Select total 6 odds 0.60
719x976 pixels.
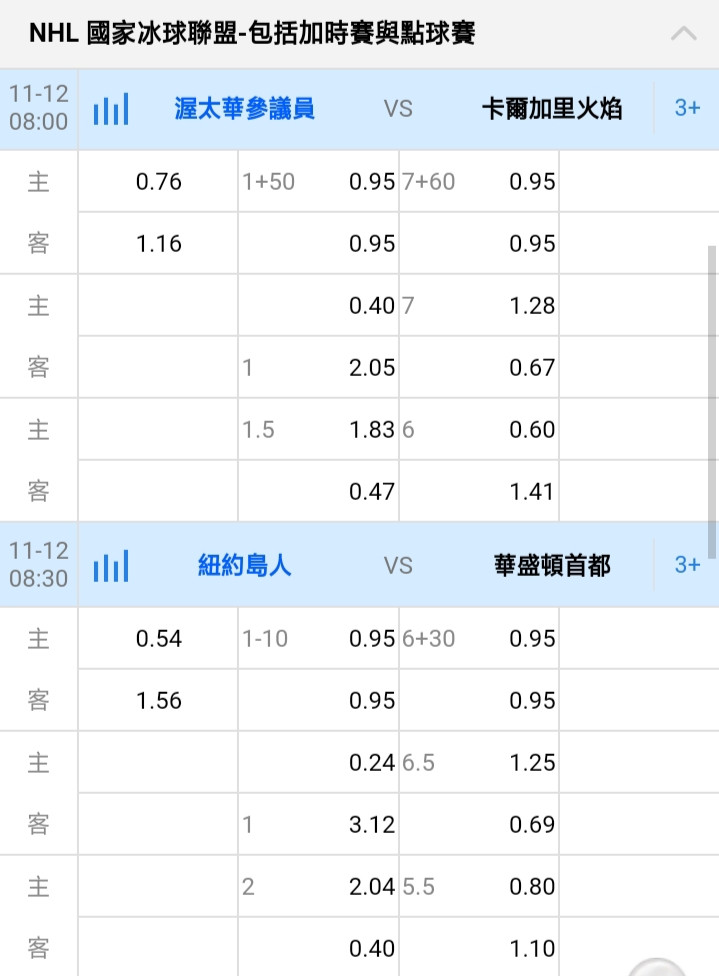click(479, 429)
